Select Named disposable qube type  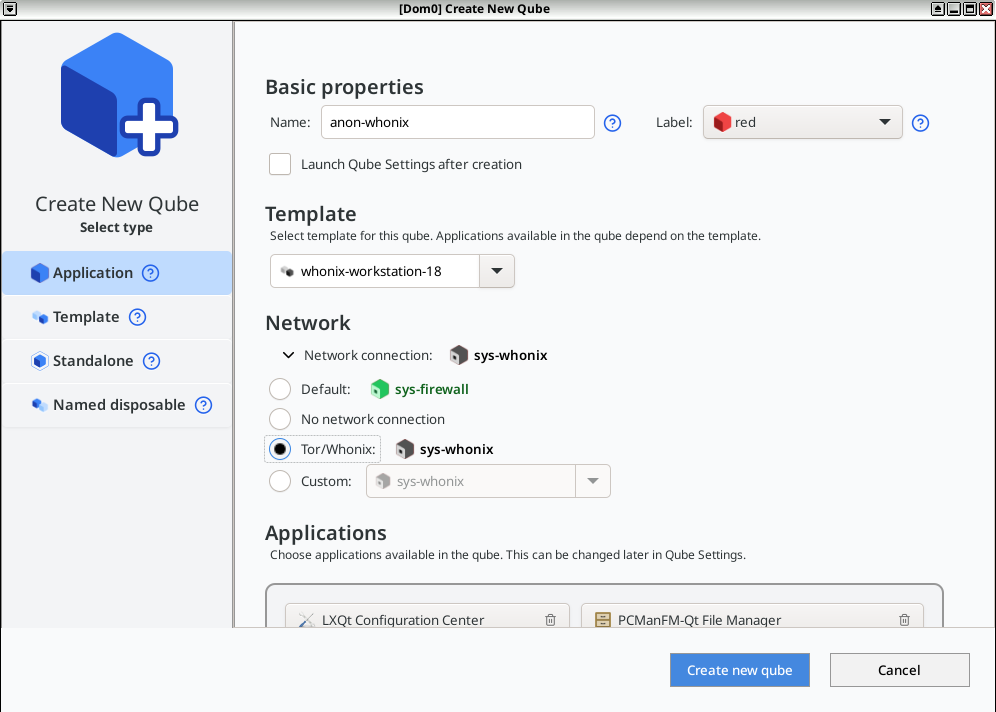118,405
